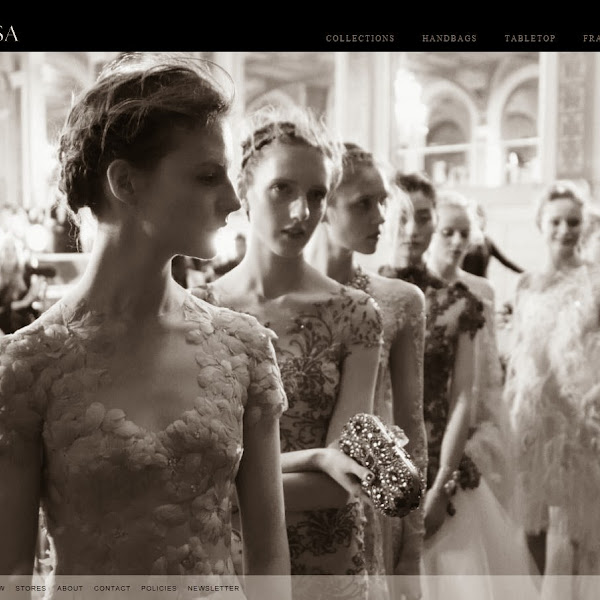Click the Contact footer link
The image size is (600, 600).
(x=112, y=588)
